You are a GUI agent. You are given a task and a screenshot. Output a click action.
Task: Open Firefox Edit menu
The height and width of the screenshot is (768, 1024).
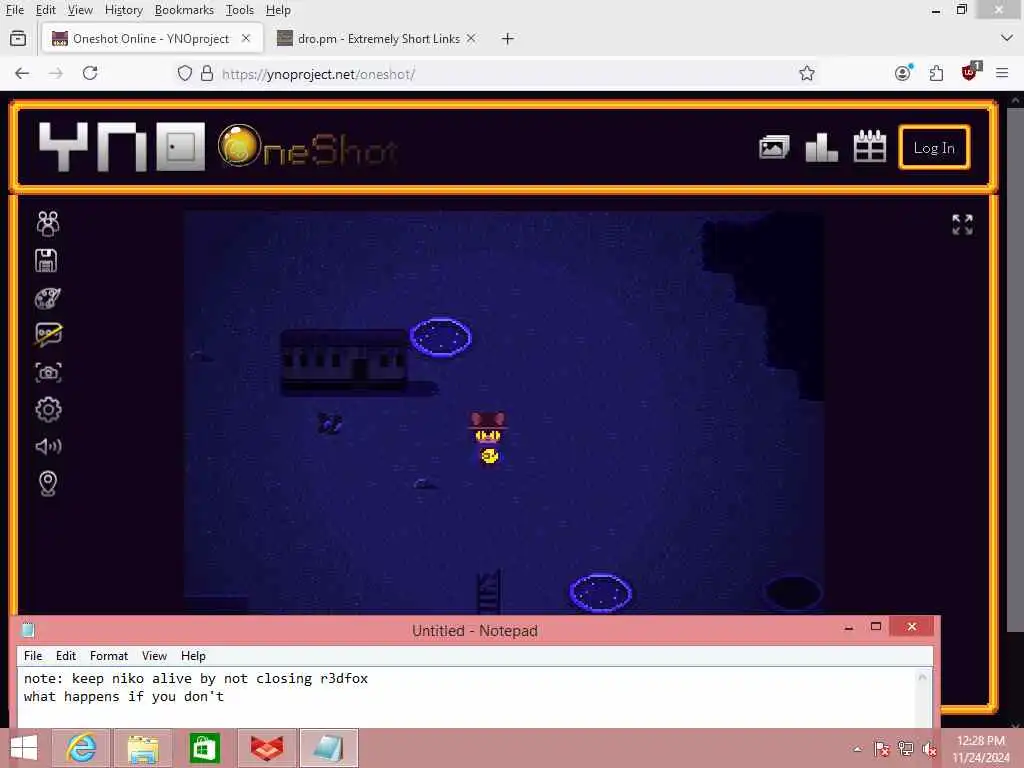click(x=45, y=10)
